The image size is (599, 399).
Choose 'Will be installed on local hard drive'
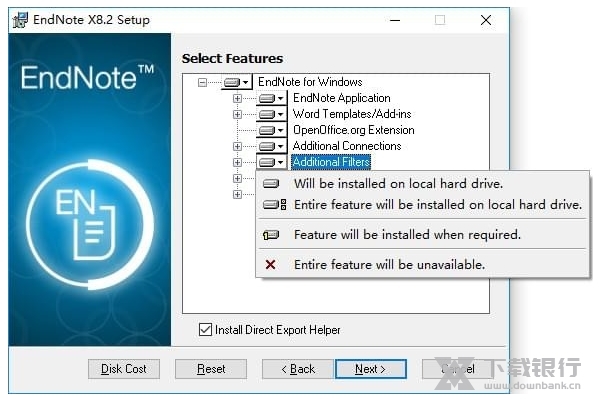[x=423, y=184]
